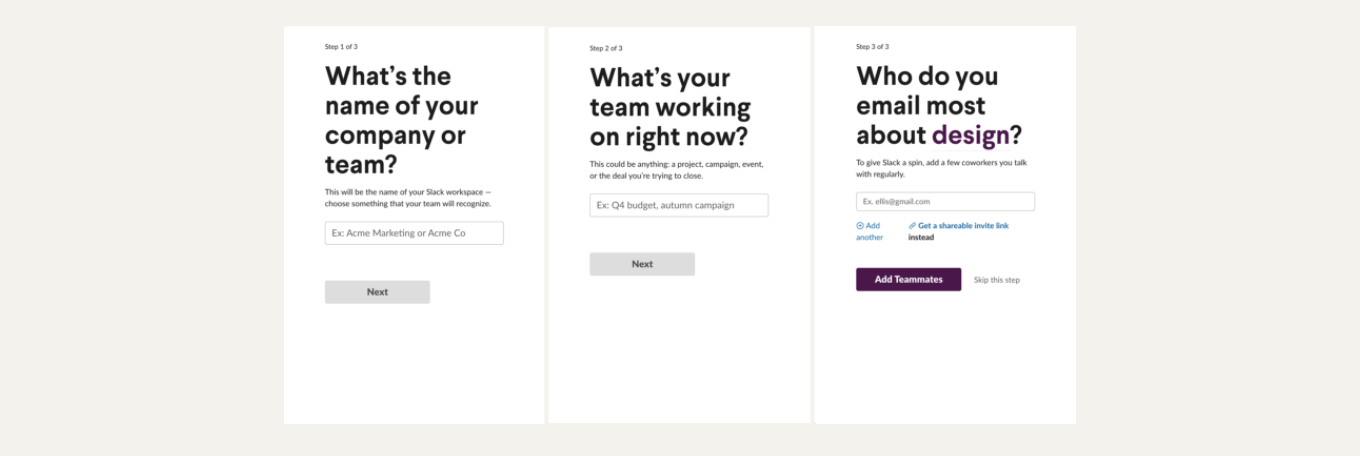Click the 'Step 1 of 3' label

point(341,47)
